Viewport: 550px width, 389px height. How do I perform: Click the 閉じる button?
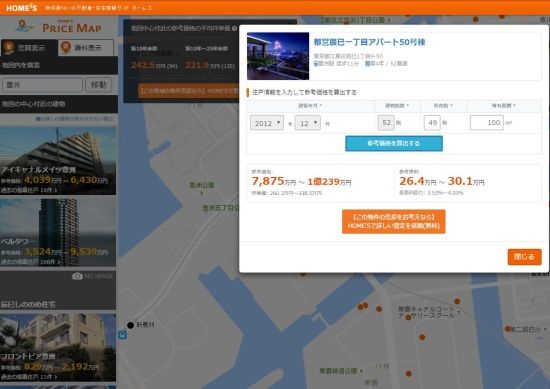[524, 257]
